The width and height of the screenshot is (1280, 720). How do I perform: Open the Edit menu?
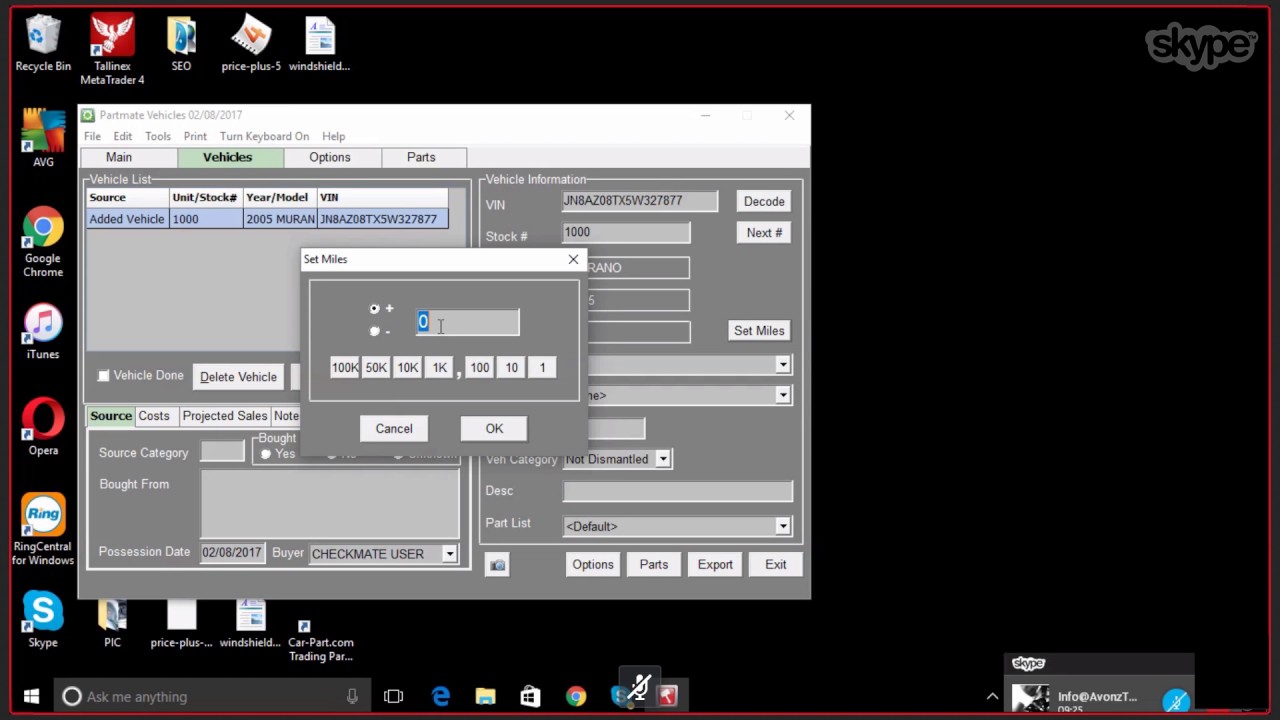click(x=122, y=136)
